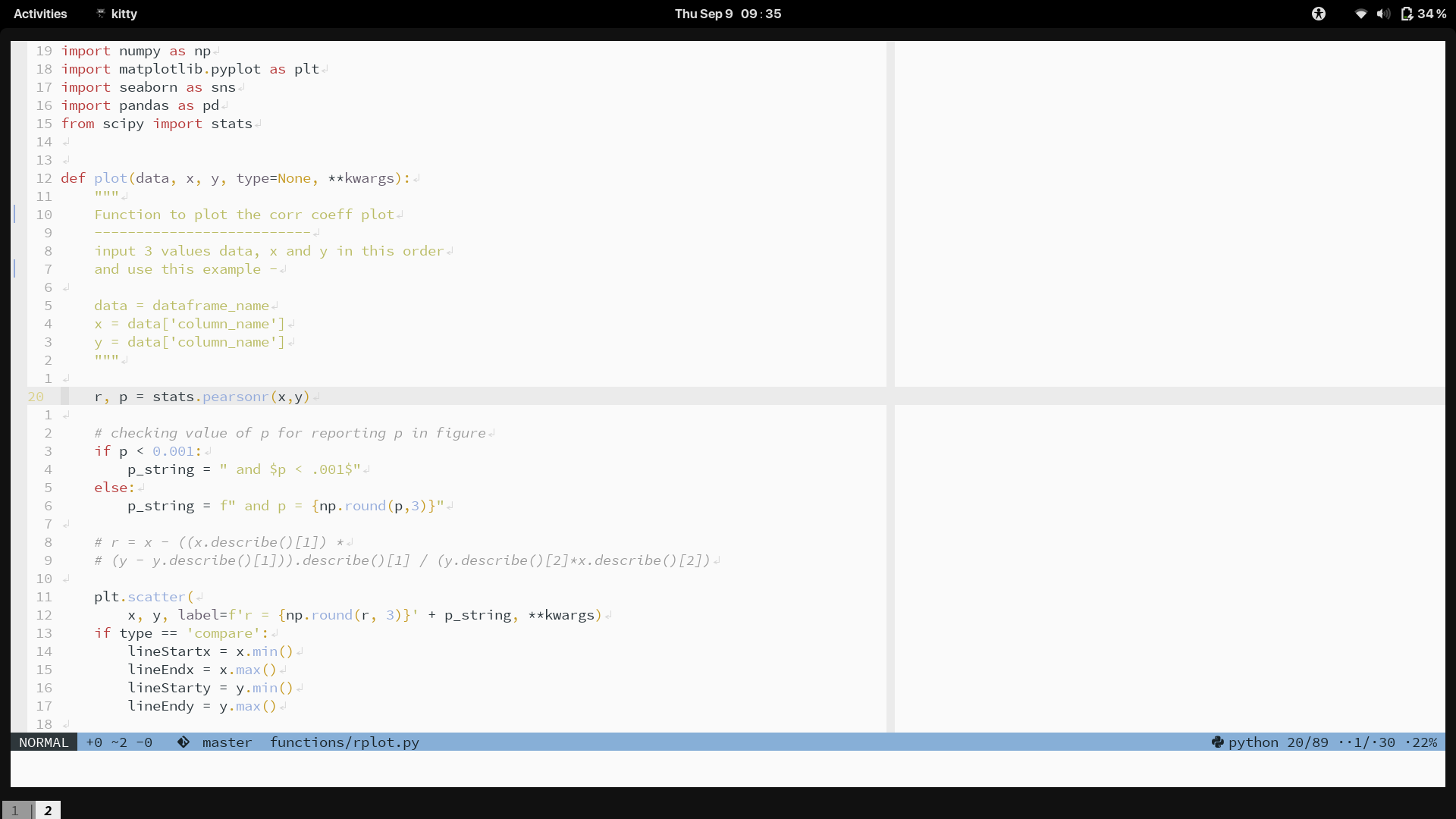Click on plt.scatter( call line
The width and height of the screenshot is (1456, 819).
pyautogui.click(x=144, y=597)
